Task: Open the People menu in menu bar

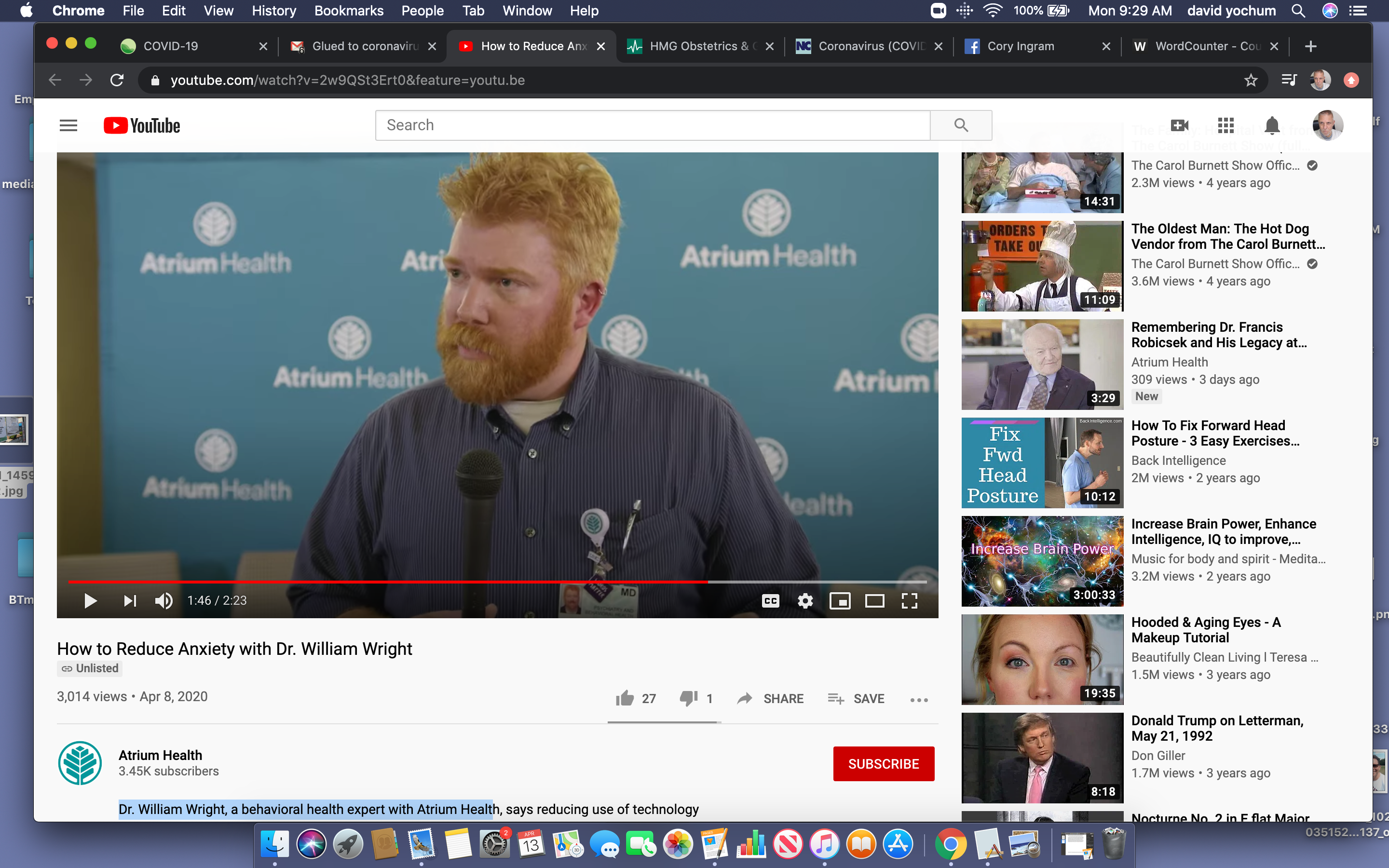Action: point(422,10)
